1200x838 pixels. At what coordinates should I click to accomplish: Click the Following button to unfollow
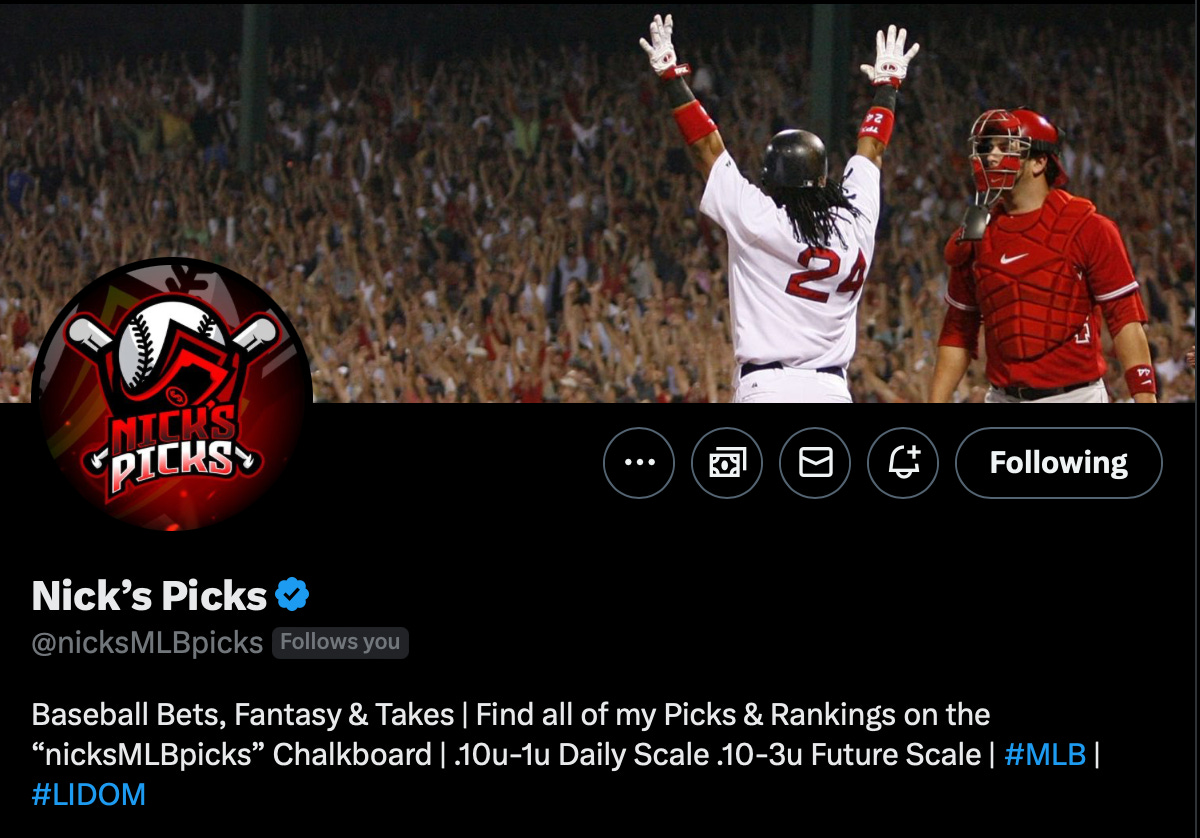coord(1059,462)
